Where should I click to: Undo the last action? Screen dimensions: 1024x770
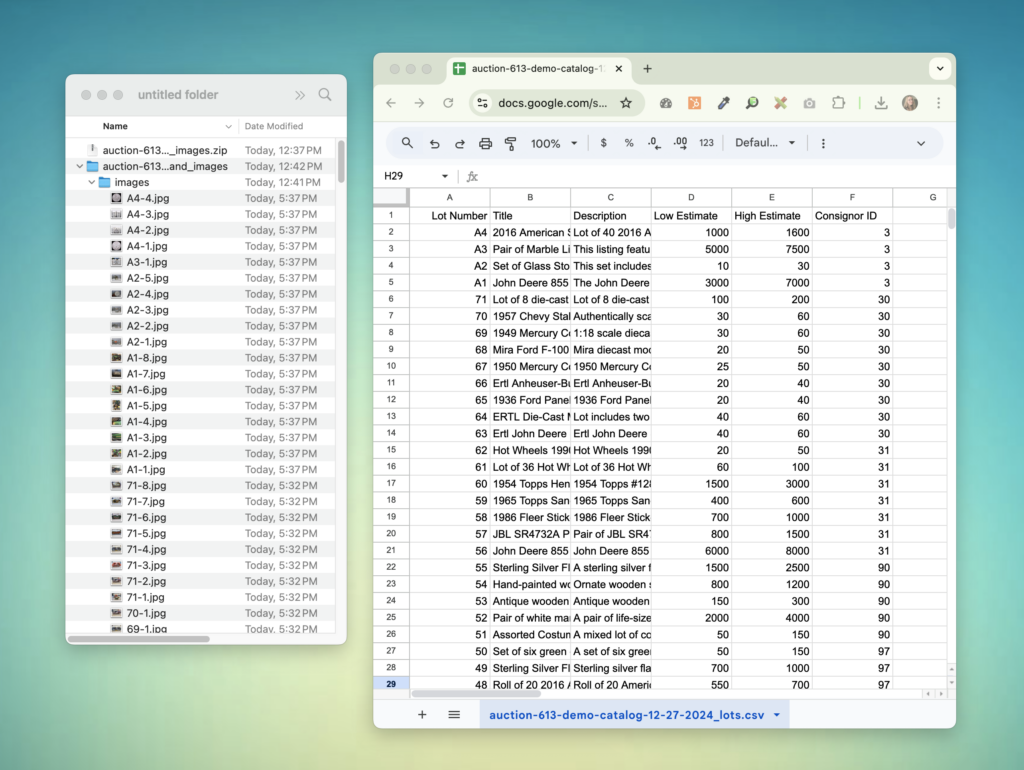[x=434, y=143]
